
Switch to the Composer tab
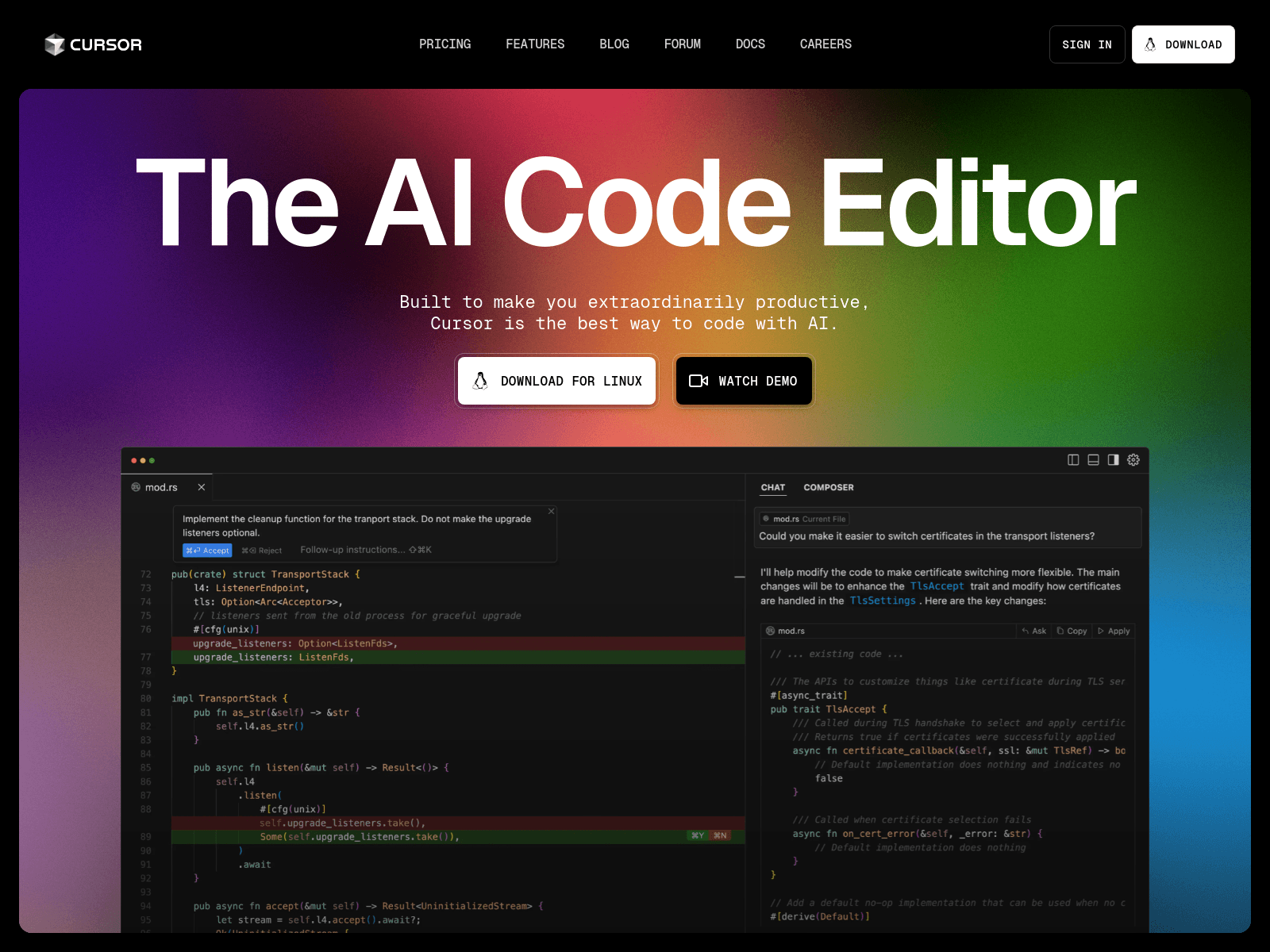coord(829,487)
